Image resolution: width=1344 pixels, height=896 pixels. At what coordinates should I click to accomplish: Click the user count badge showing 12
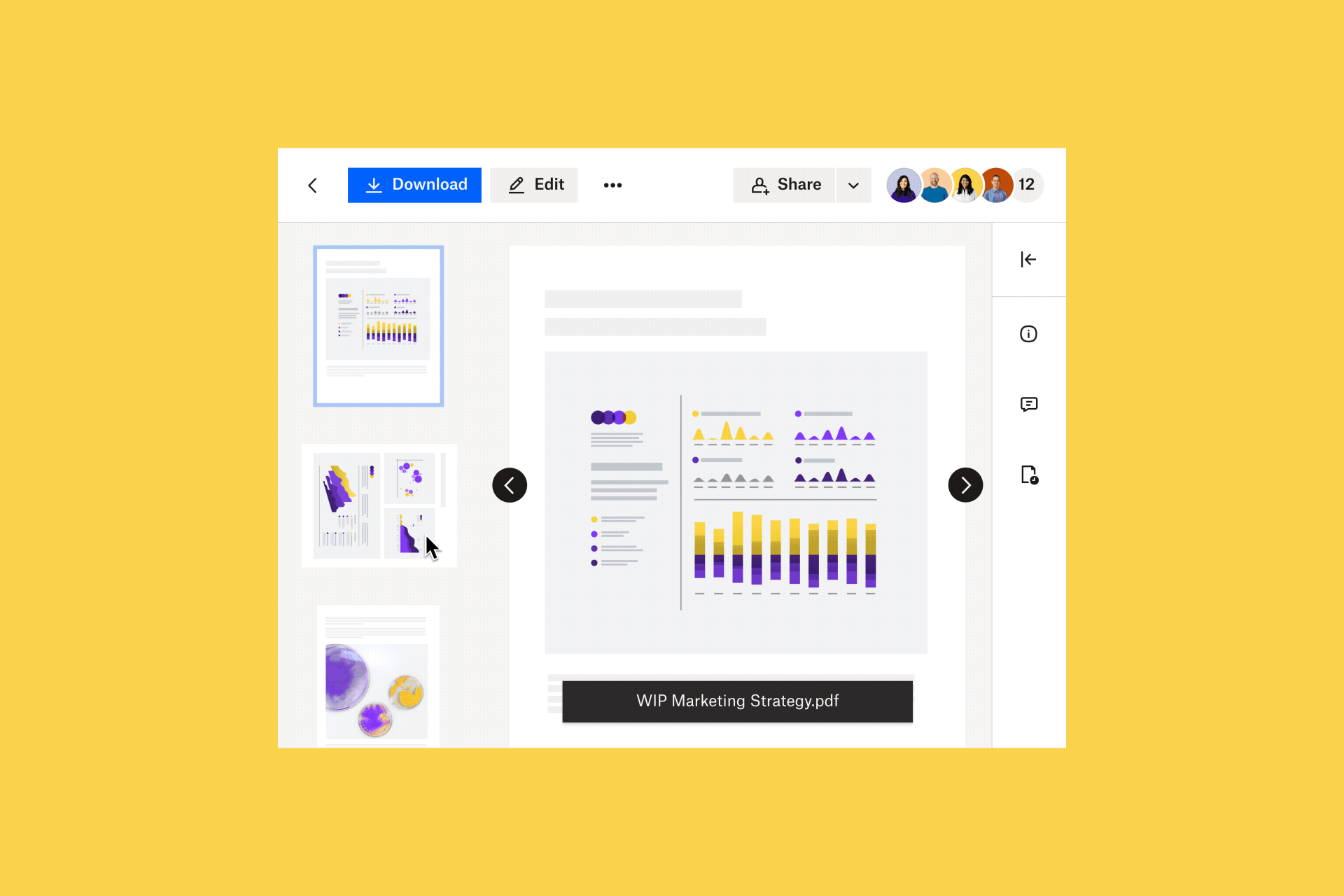[1025, 185]
